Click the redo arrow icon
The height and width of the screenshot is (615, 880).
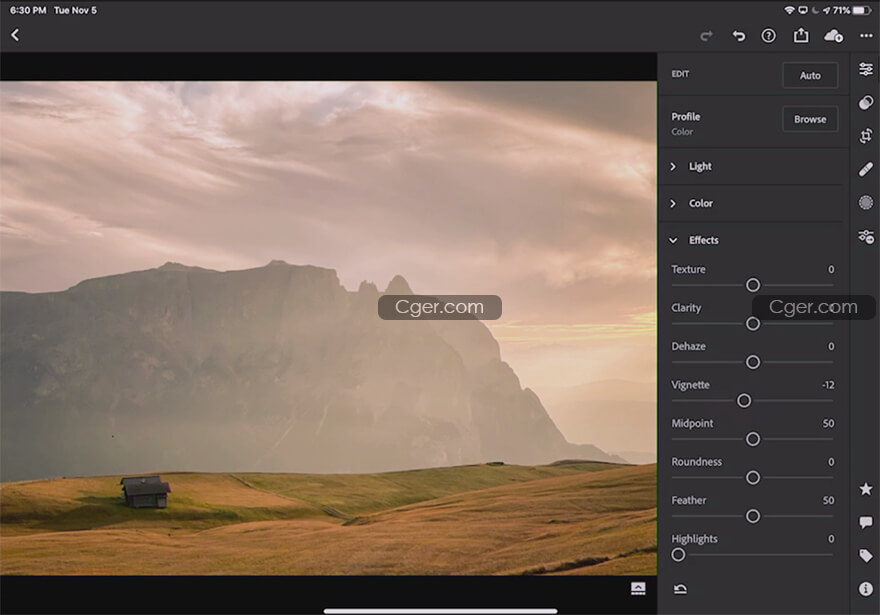click(707, 36)
